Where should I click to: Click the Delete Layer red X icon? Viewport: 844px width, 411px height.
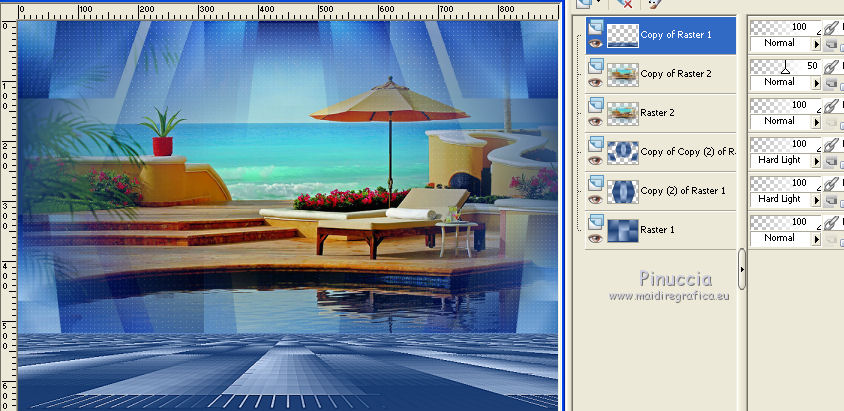click(624, 3)
